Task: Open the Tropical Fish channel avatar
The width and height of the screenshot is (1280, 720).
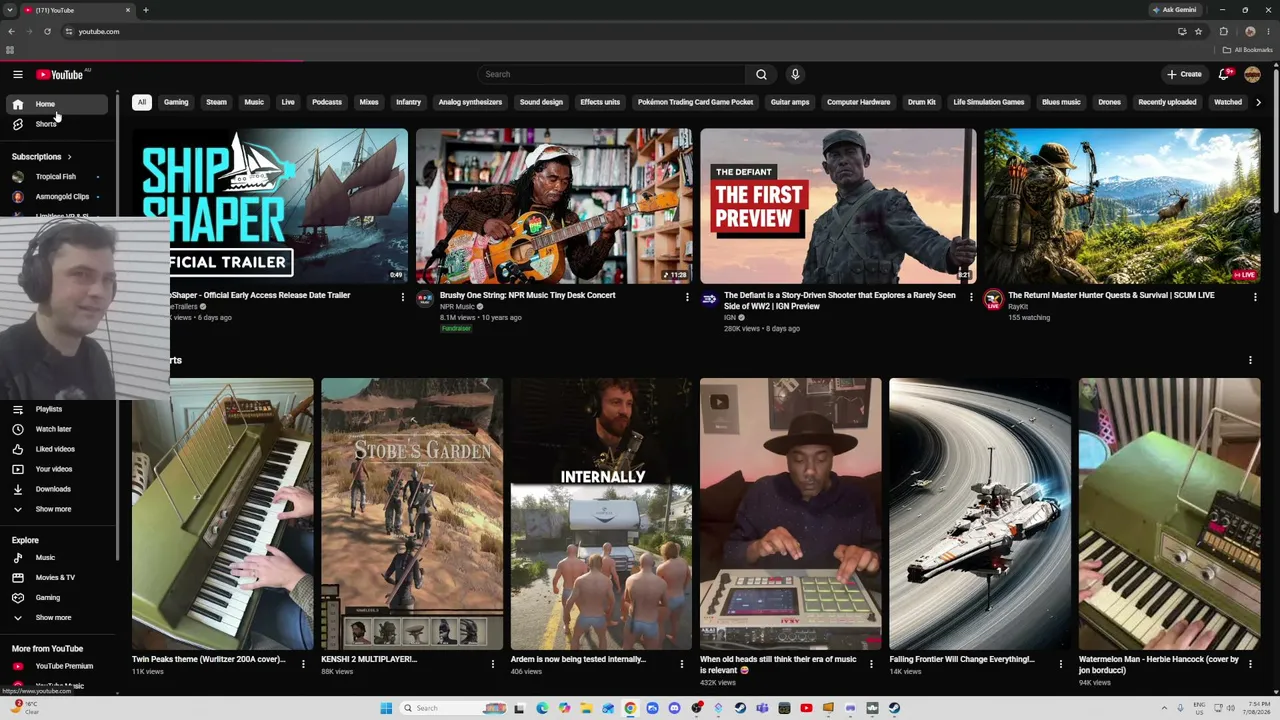Action: click(18, 177)
